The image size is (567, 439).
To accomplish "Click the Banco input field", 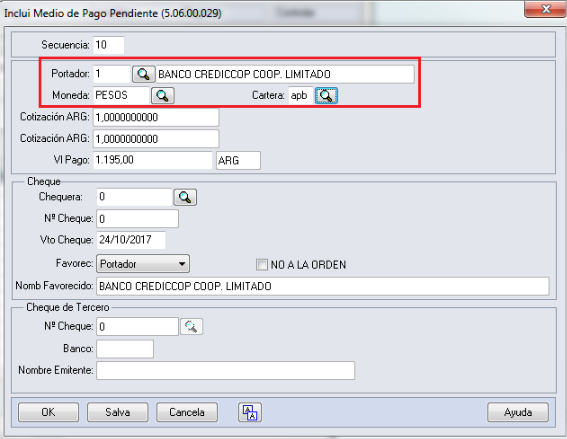I will click(x=125, y=349).
